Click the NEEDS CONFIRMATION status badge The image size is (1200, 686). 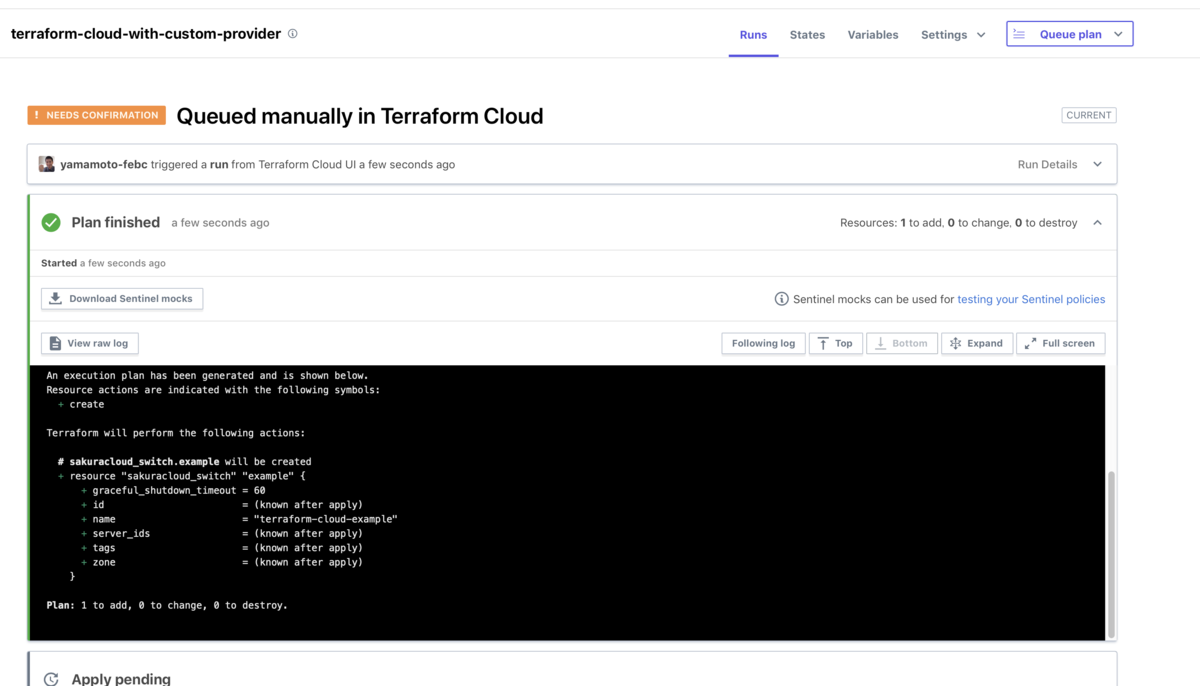(96, 115)
